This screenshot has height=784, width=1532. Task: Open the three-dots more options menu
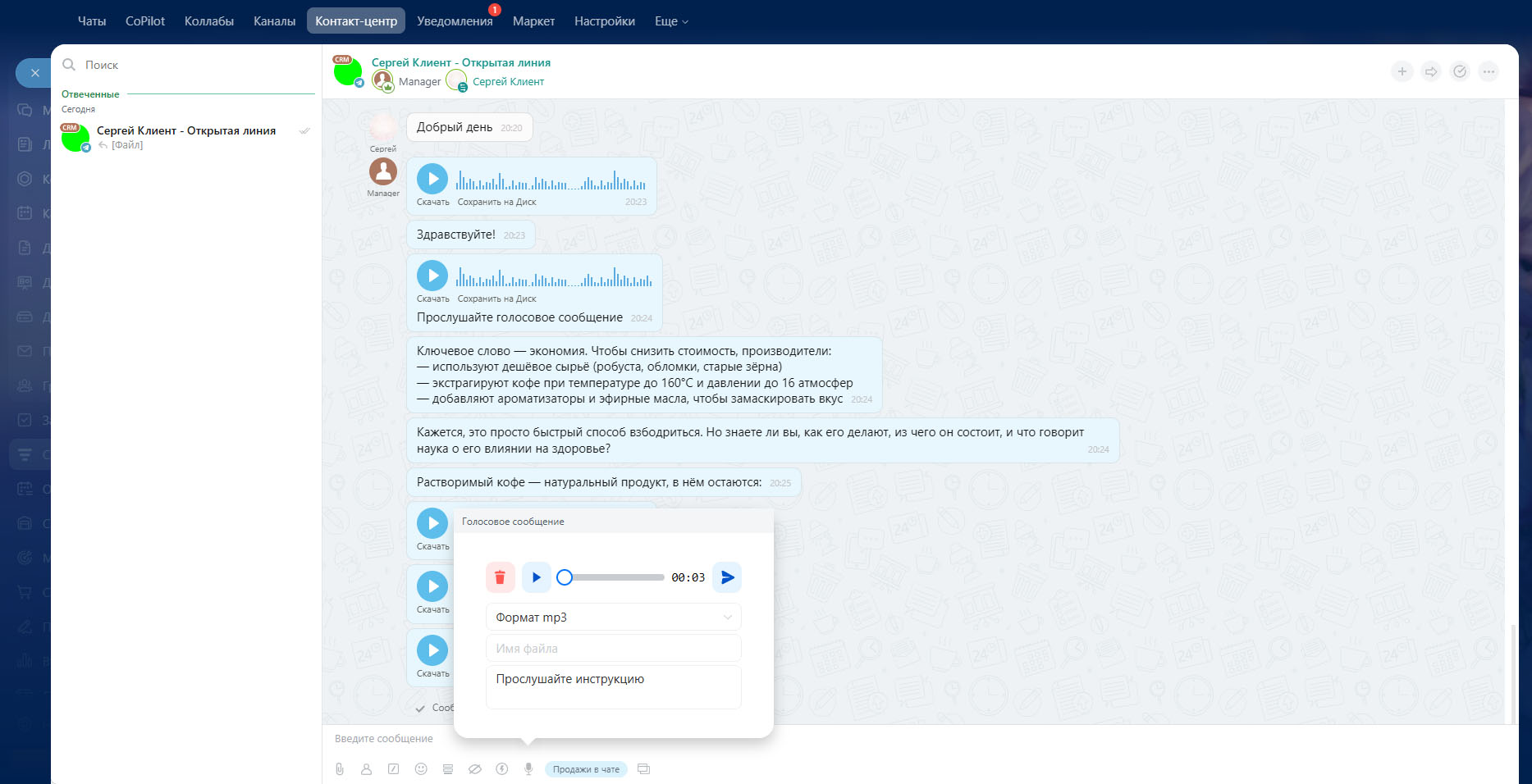point(1489,72)
